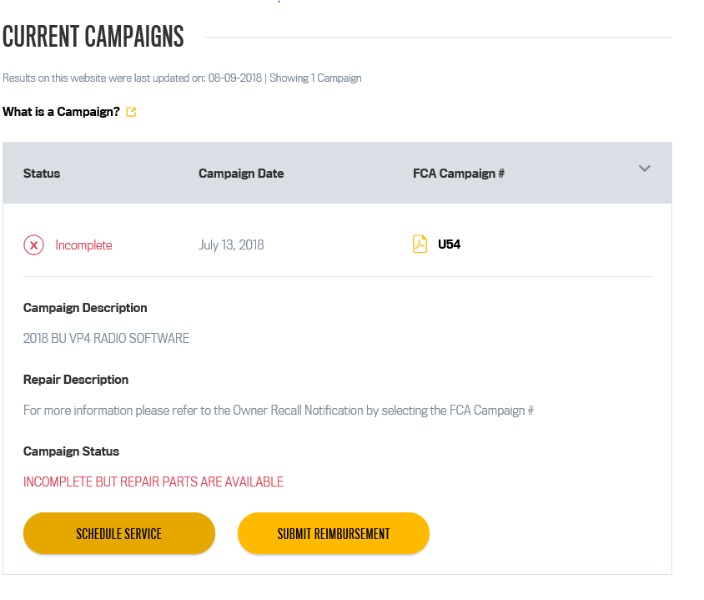Viewport: 704px width, 600px height.
Task: Click the Status column header
Action: (x=42, y=173)
